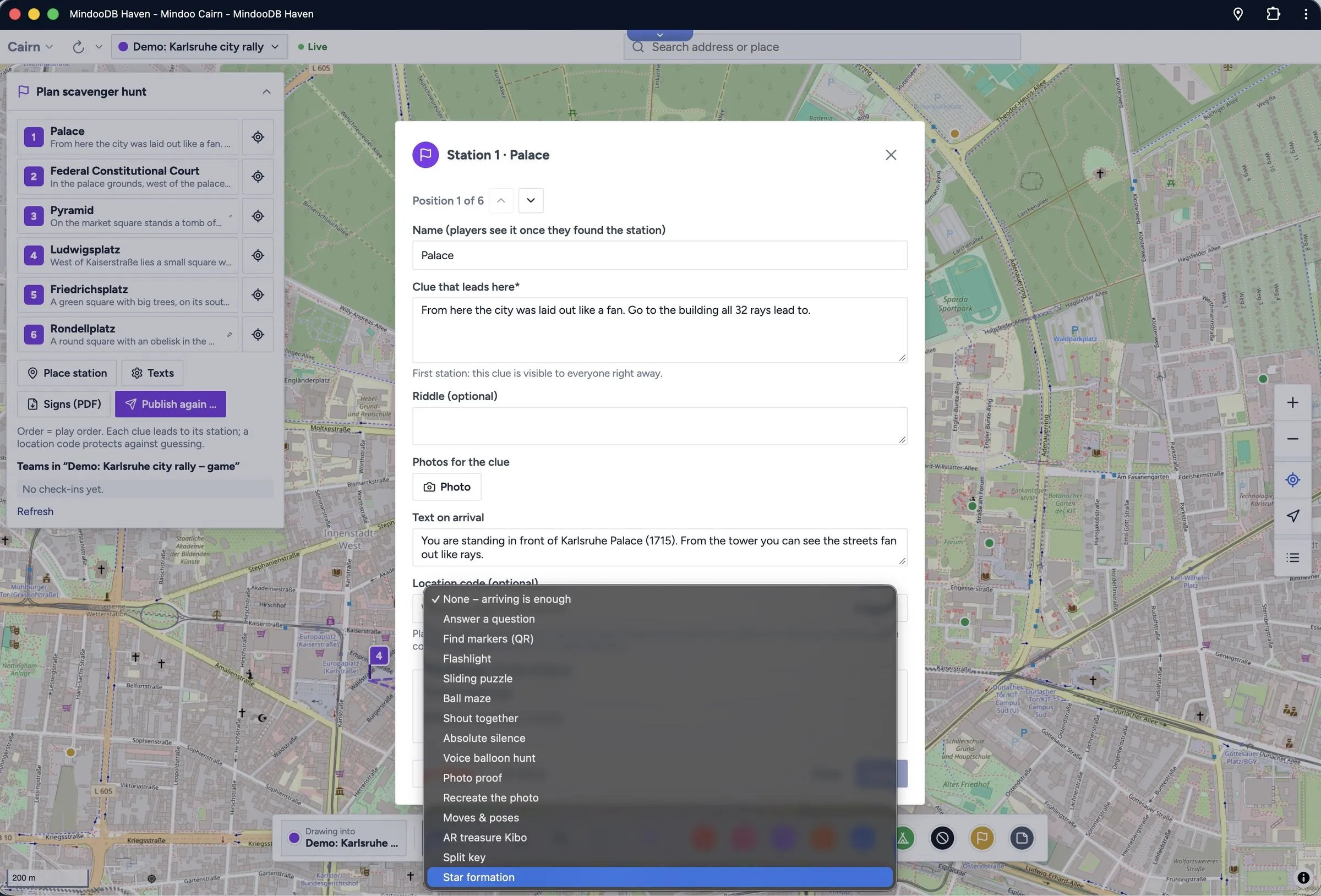Screen dimensions: 1321x896
Task: Click the Place station button
Action: click(x=67, y=373)
